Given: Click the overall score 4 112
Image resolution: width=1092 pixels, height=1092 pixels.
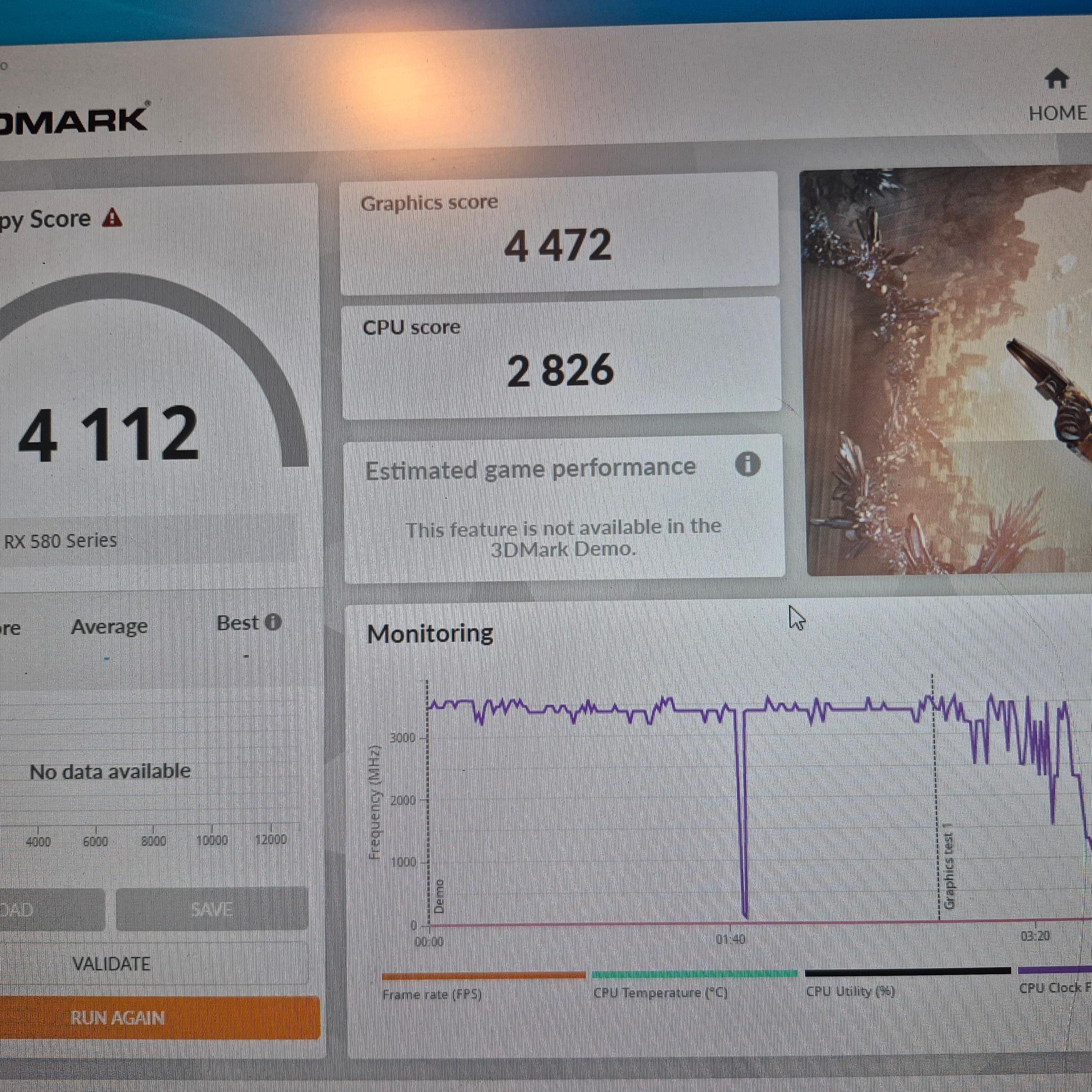Looking at the screenshot, I should coord(109,434).
